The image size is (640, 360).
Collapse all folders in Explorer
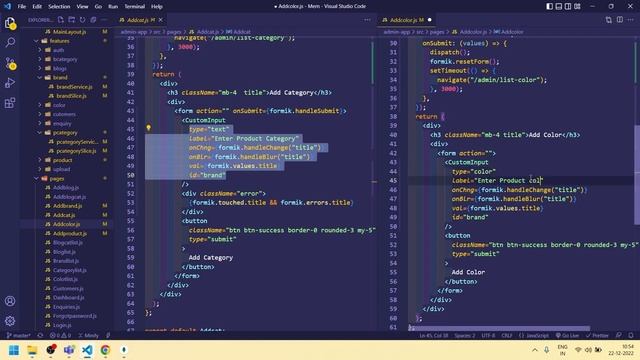93,20
